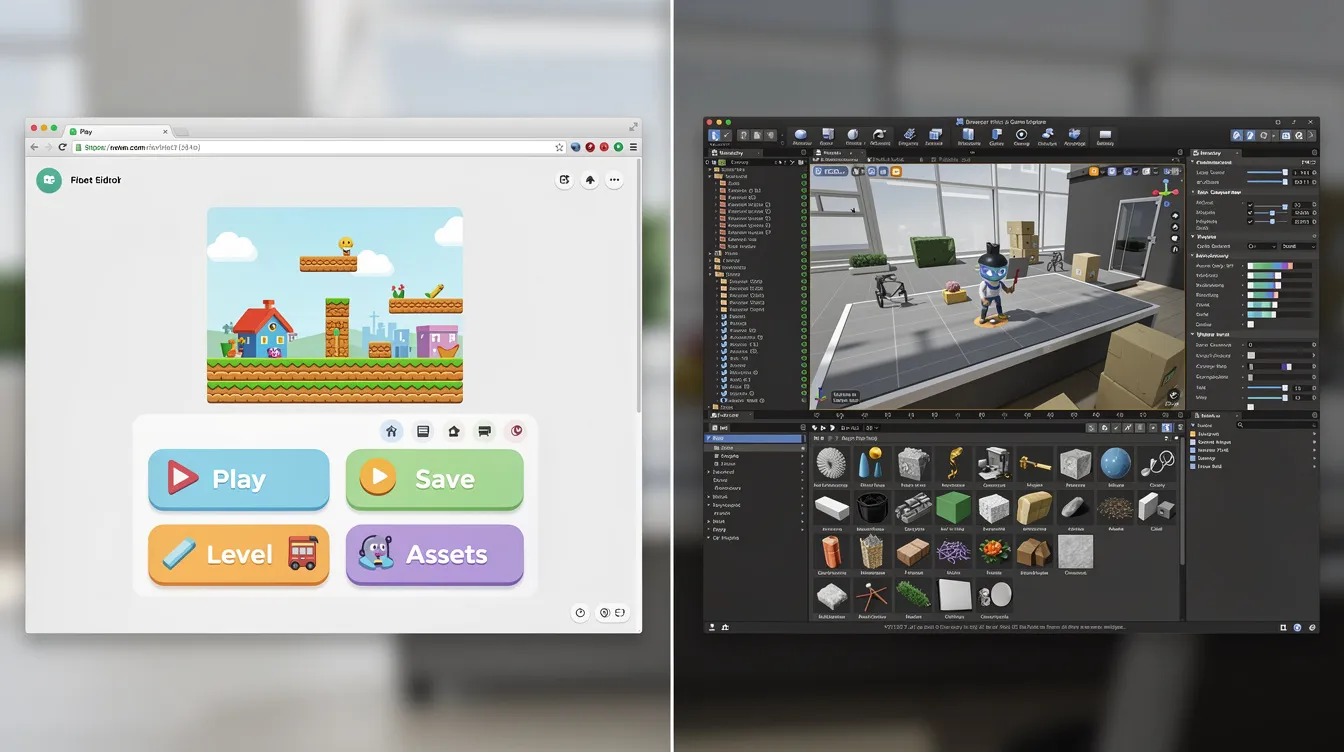Open the purple Assets button
Viewport: 1344px width, 752px height.
434,554
